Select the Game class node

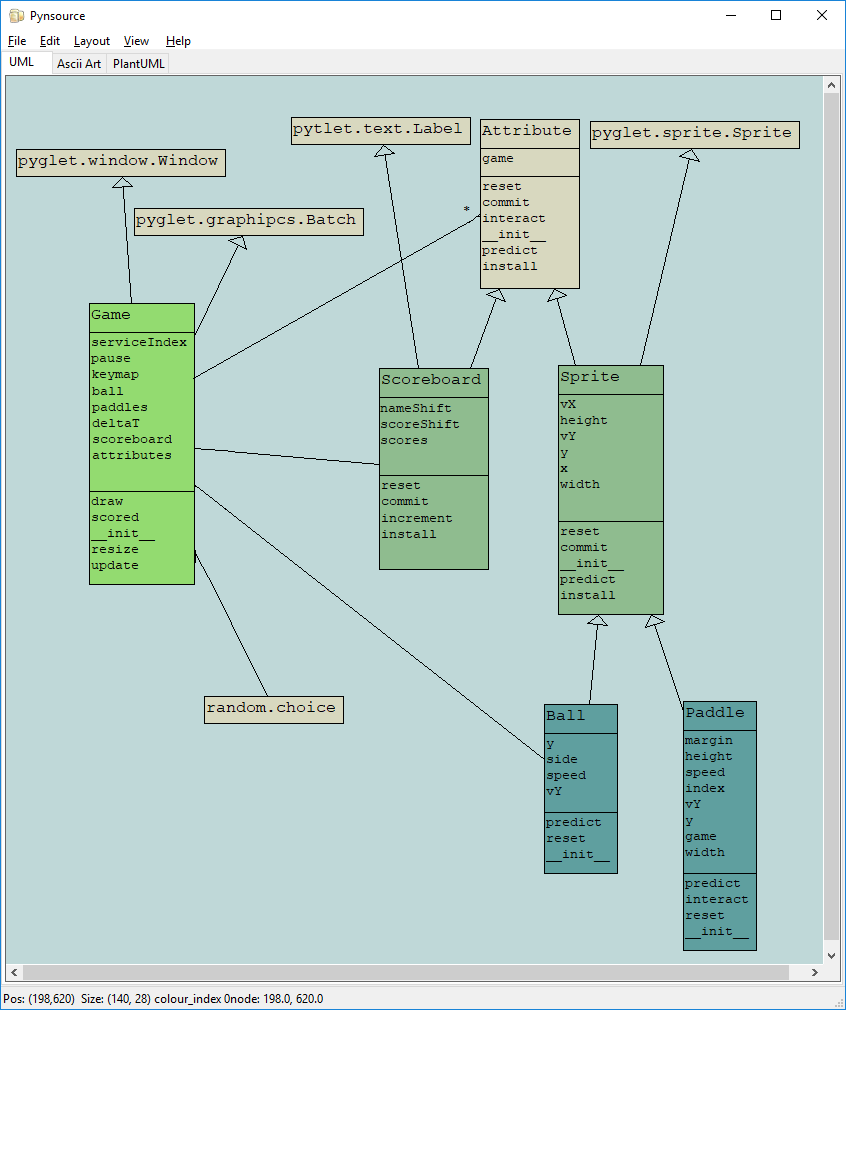coord(142,315)
